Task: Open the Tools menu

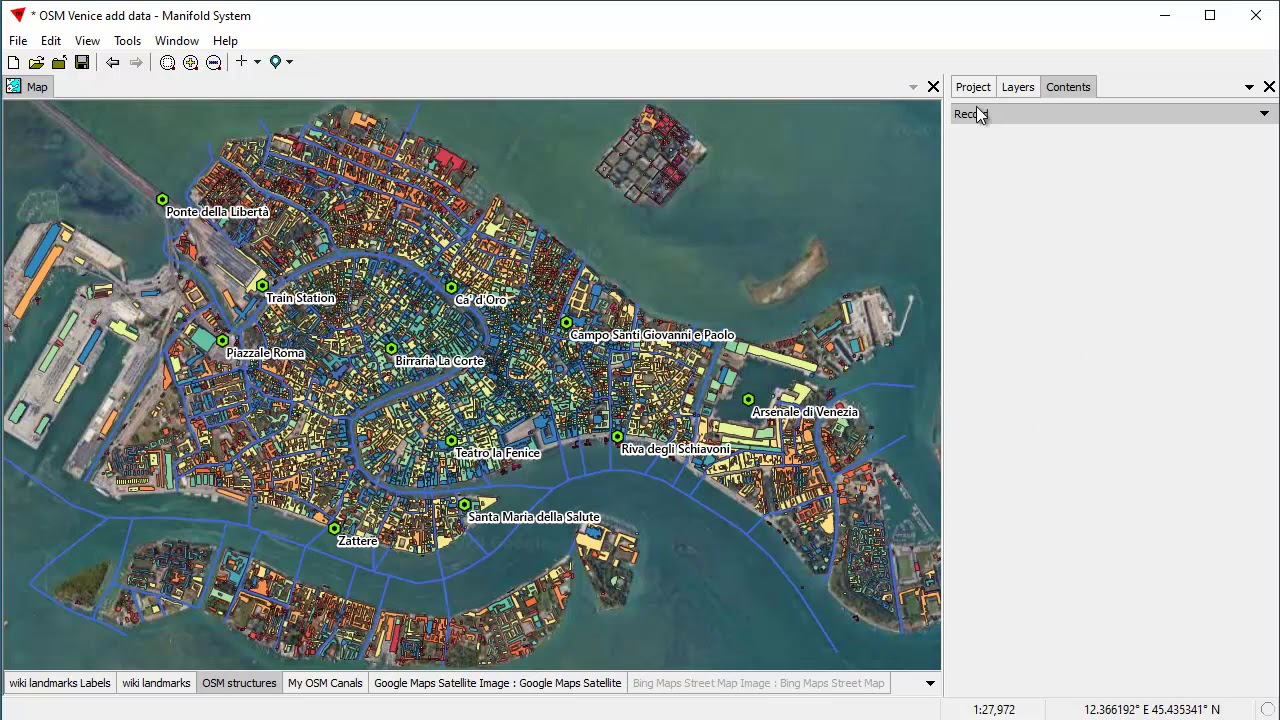Action: click(x=127, y=41)
